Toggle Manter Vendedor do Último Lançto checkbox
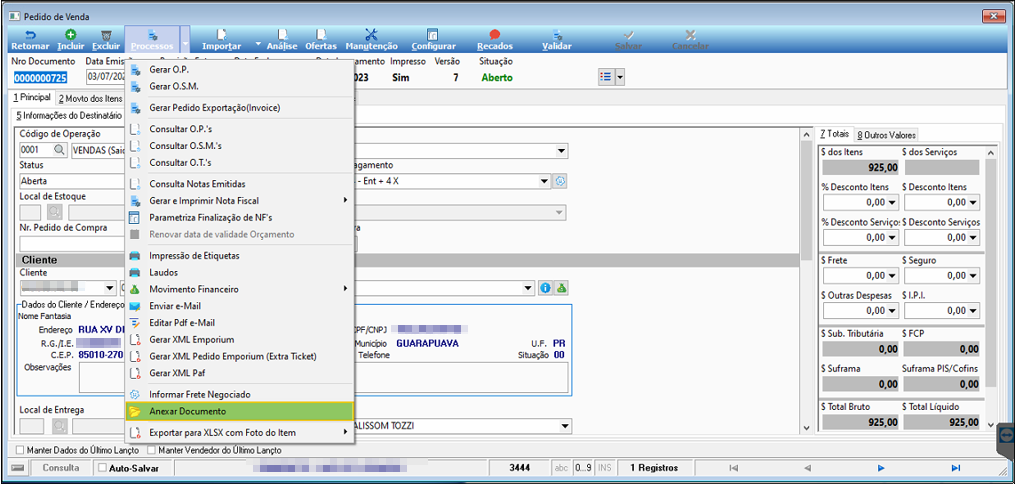Image resolution: width=1015 pixels, height=484 pixels. (x=152, y=450)
